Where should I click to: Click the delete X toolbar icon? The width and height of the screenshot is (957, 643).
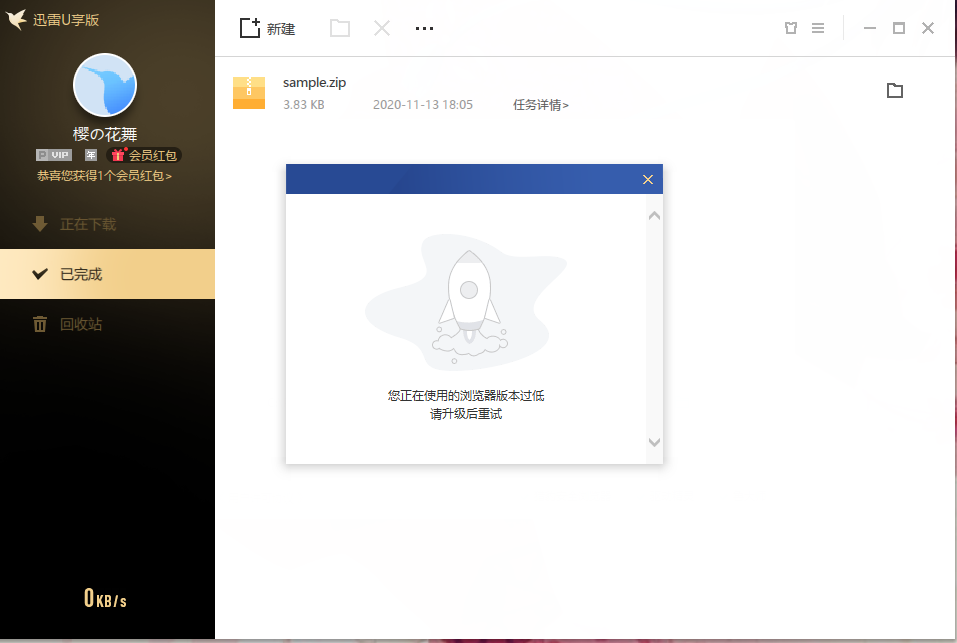coord(382,28)
